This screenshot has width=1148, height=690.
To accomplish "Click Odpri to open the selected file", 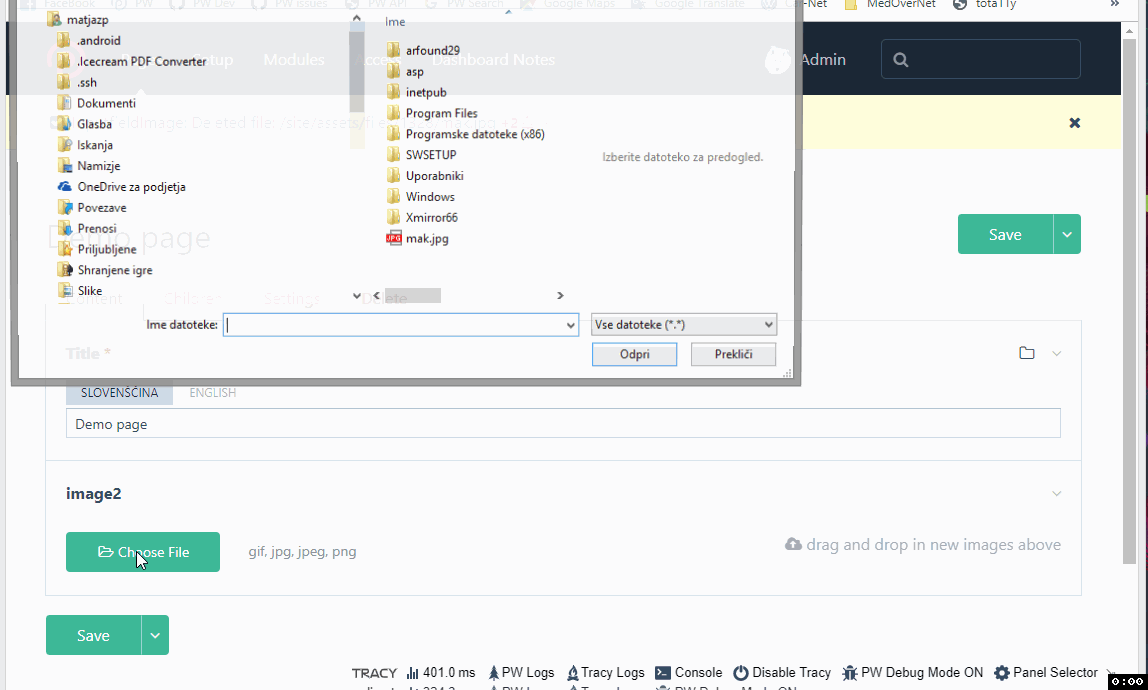I will click(634, 354).
